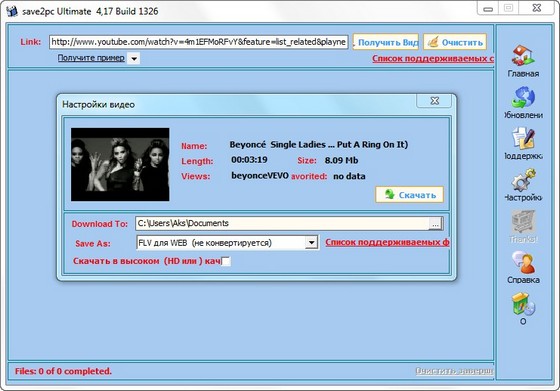Click the Получить Видео button

coord(386,42)
